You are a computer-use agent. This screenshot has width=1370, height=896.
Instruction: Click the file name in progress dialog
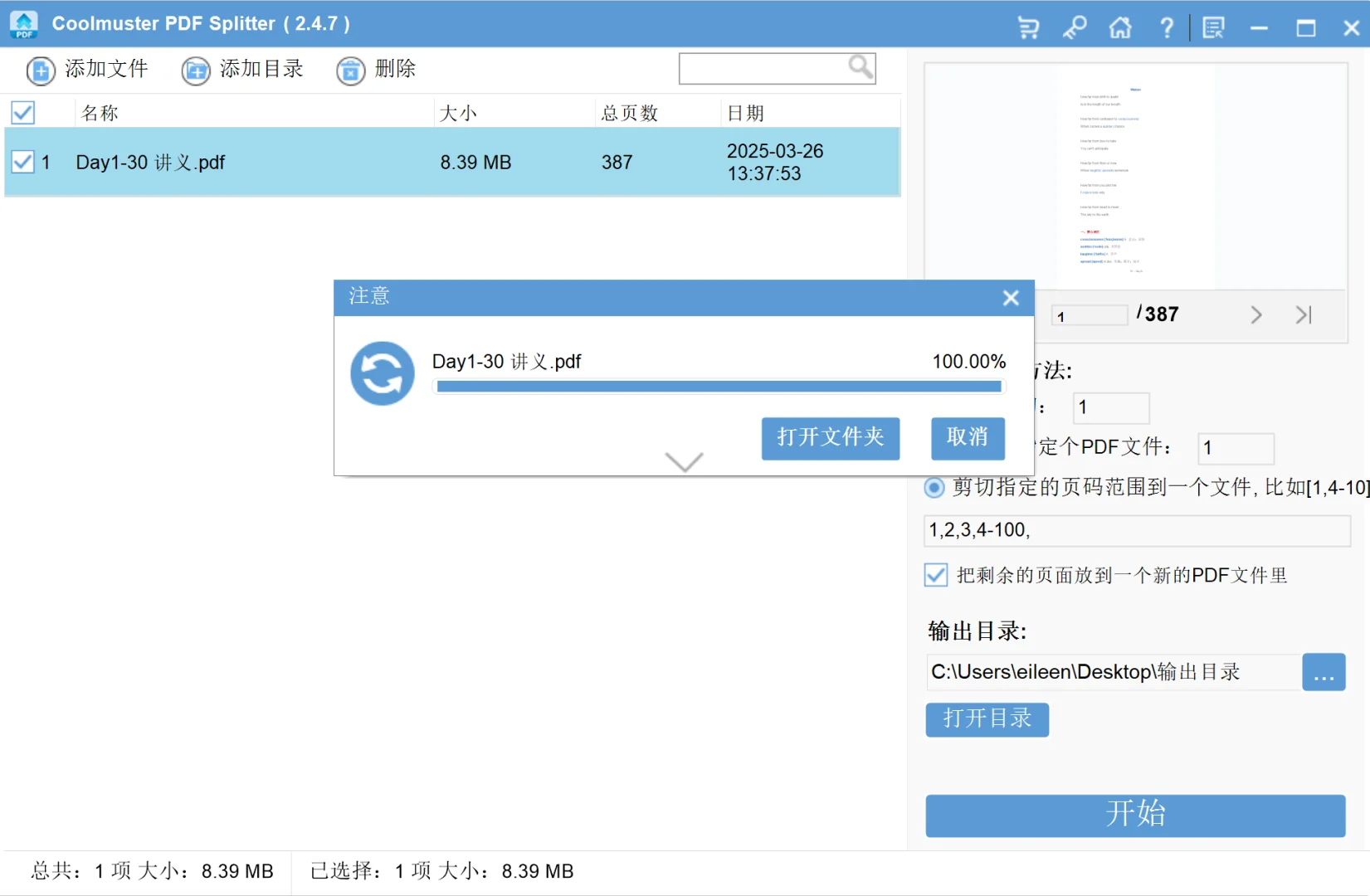[506, 362]
